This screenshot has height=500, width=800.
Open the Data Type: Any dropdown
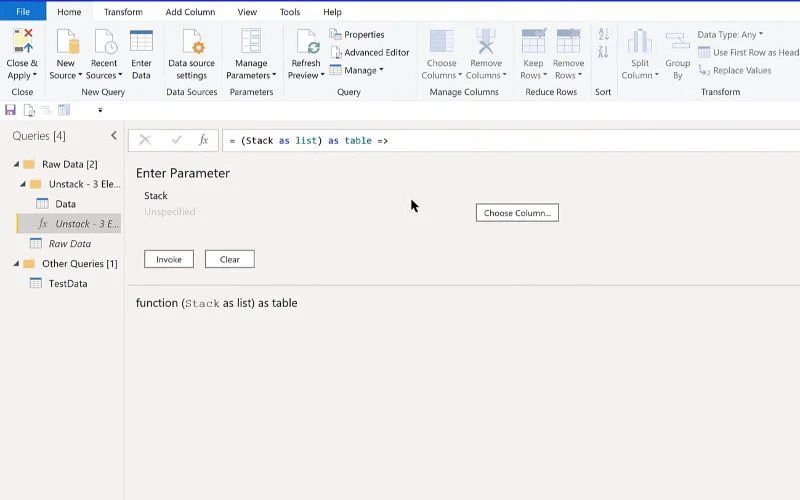(x=730, y=34)
